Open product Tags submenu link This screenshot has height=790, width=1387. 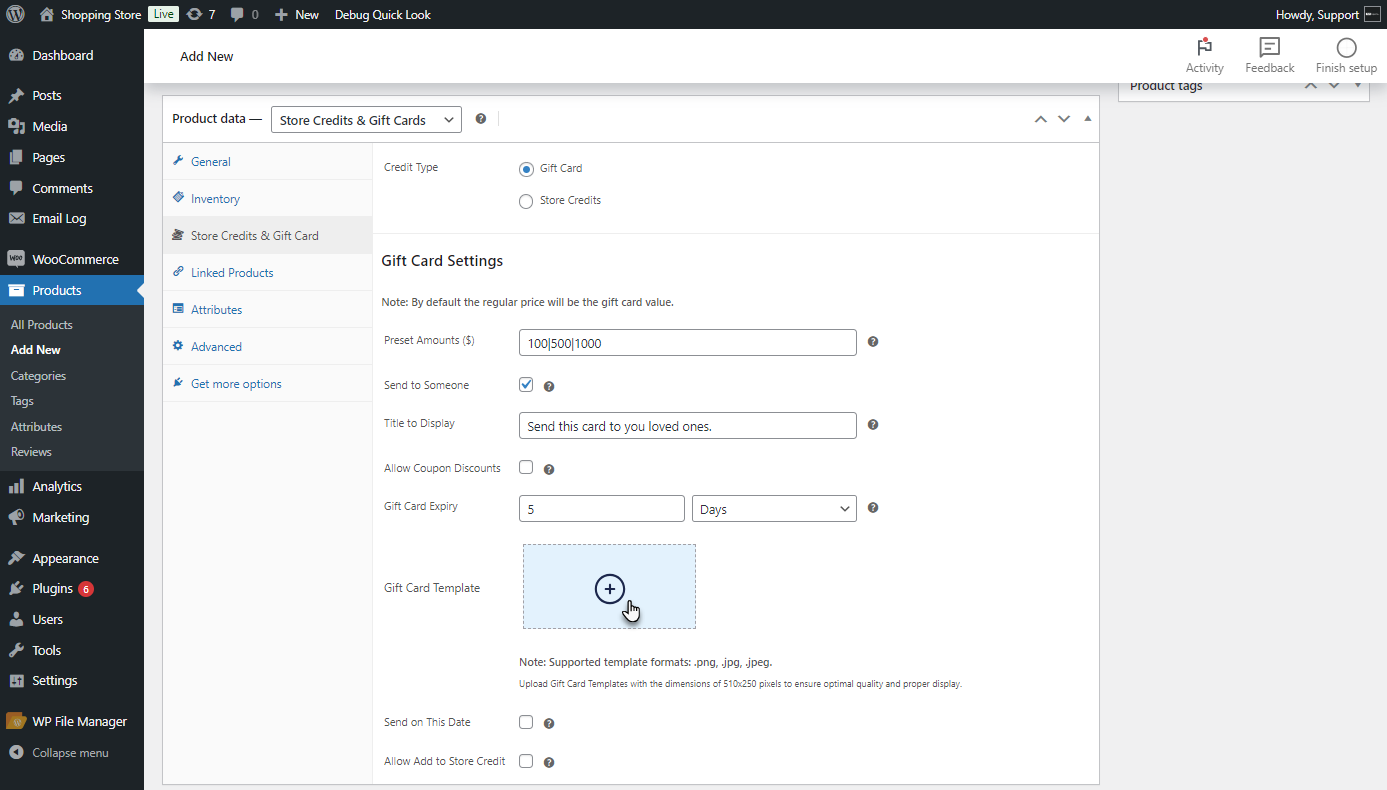click(22, 401)
